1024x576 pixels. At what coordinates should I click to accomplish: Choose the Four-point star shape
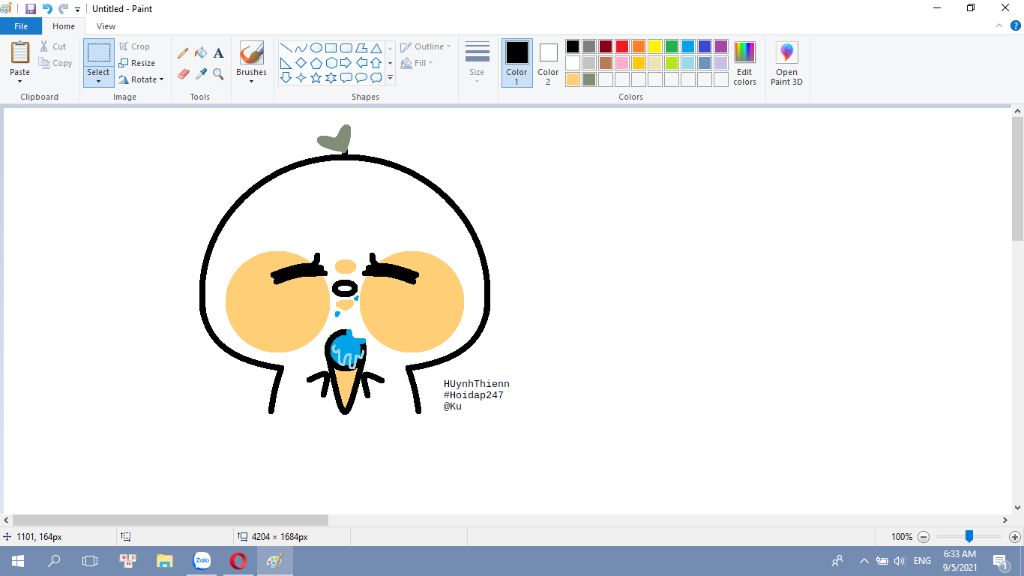(x=300, y=78)
